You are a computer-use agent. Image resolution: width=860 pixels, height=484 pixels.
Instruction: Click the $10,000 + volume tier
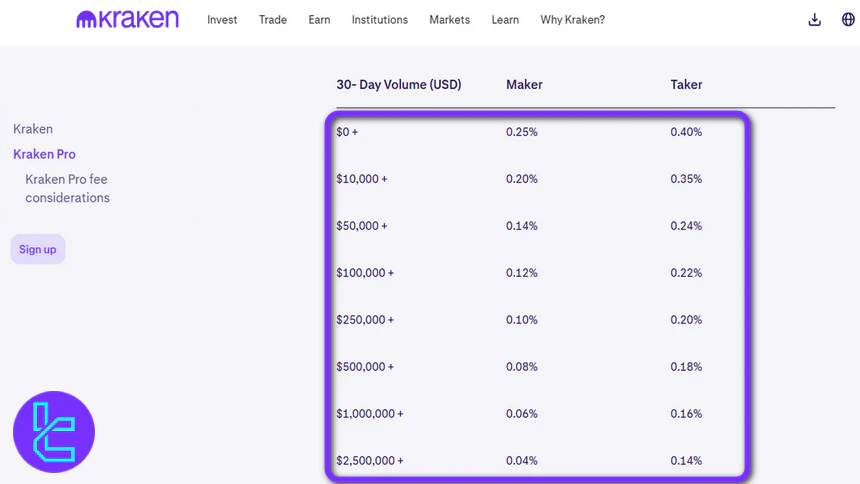[362, 179]
